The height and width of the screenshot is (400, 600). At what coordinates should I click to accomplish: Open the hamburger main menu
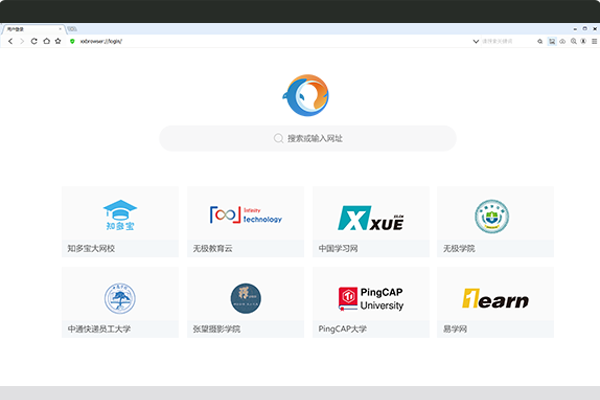594,41
